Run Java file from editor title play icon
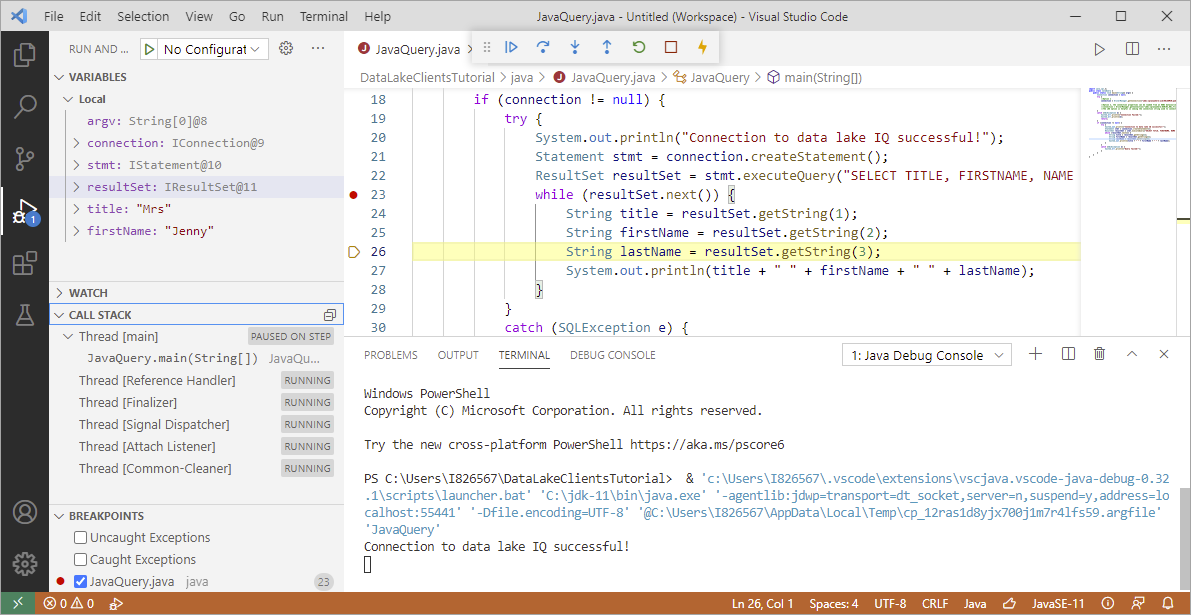The width and height of the screenshot is (1191, 615). point(1099,49)
